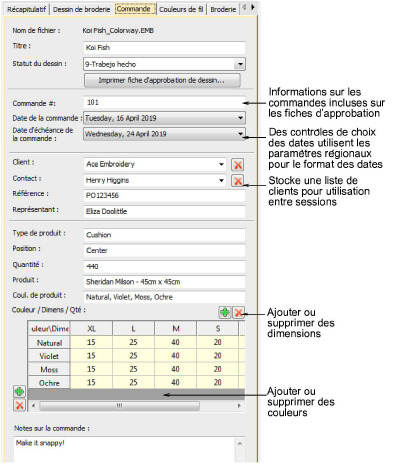Click the Type de produit field Cushion

click(164, 235)
